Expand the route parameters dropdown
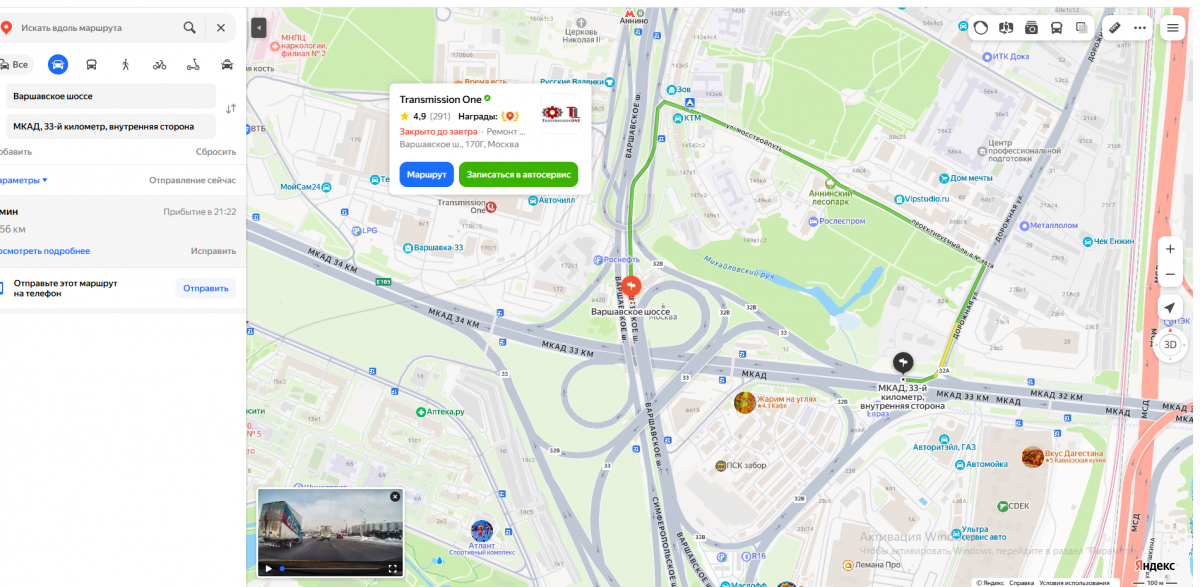This screenshot has width=1200, height=587. tap(24, 180)
